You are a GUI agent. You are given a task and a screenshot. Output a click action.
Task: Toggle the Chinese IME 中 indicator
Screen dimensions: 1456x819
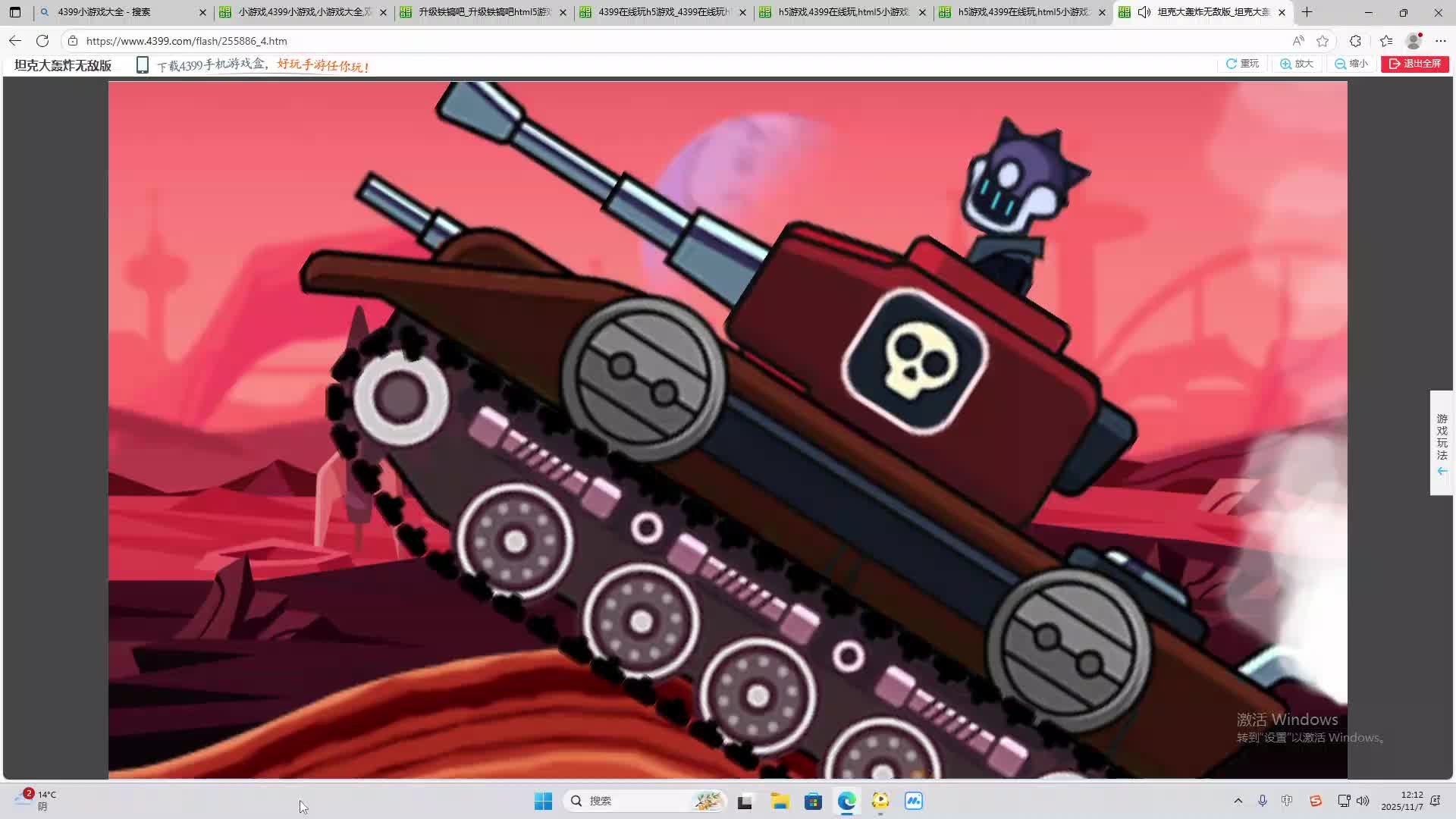pos(1287,801)
